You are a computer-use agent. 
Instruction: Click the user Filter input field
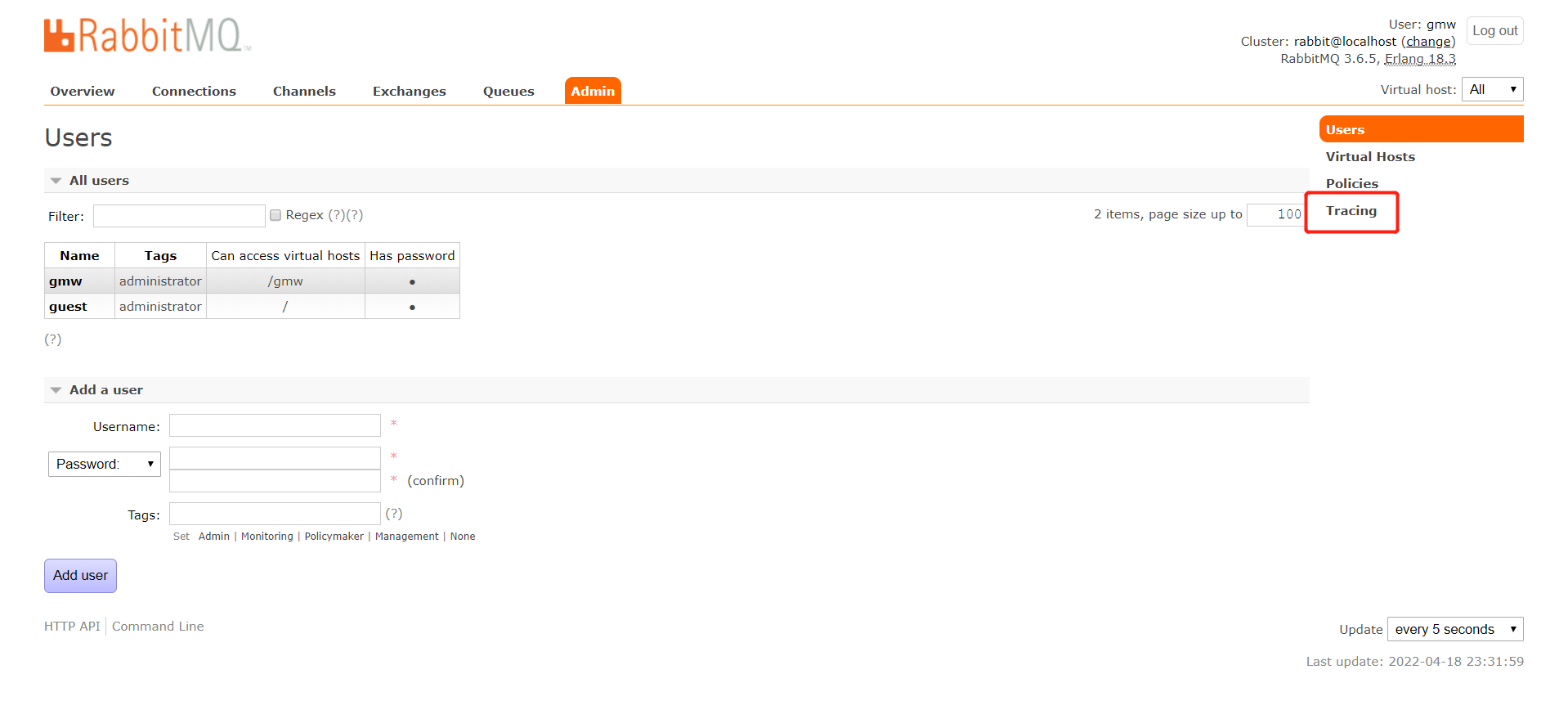point(179,216)
